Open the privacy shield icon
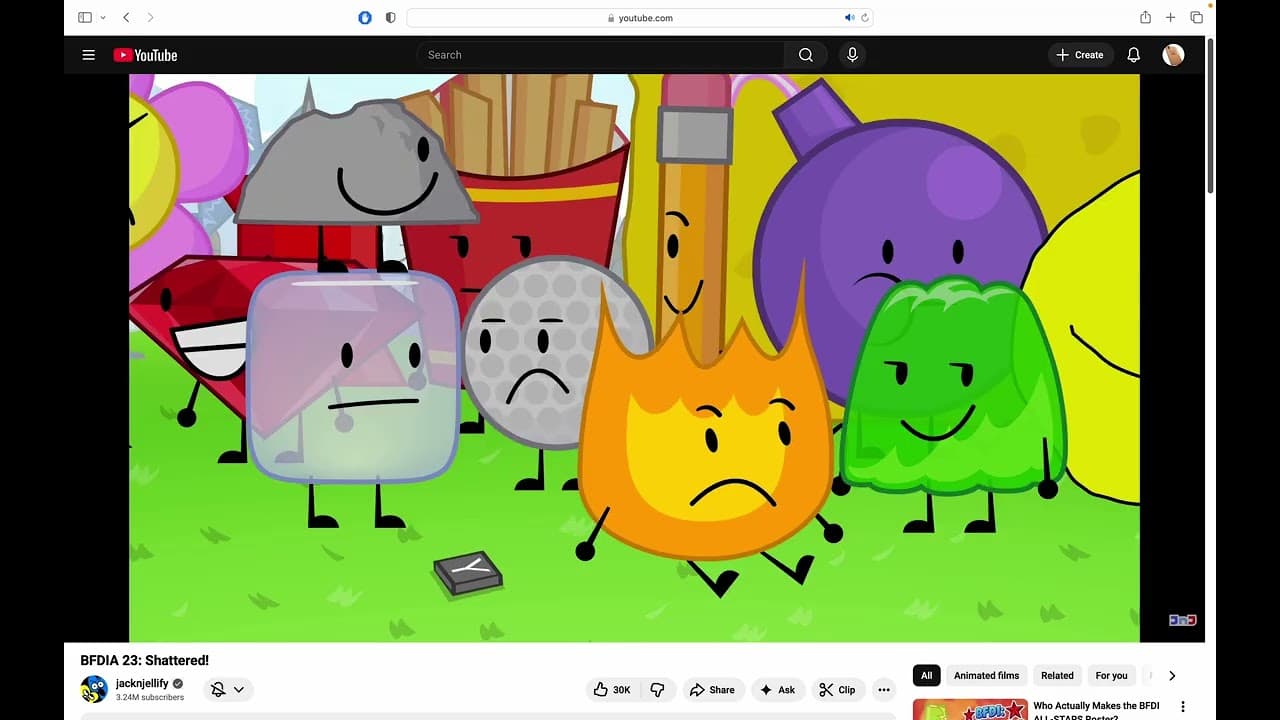 click(x=390, y=17)
